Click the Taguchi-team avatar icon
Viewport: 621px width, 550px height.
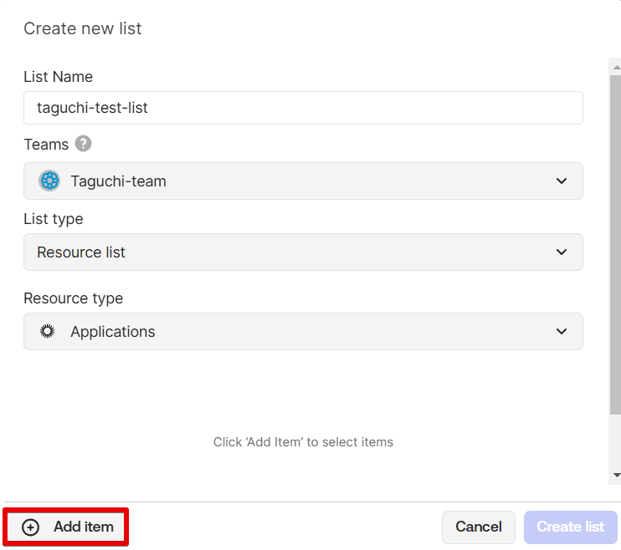49,181
